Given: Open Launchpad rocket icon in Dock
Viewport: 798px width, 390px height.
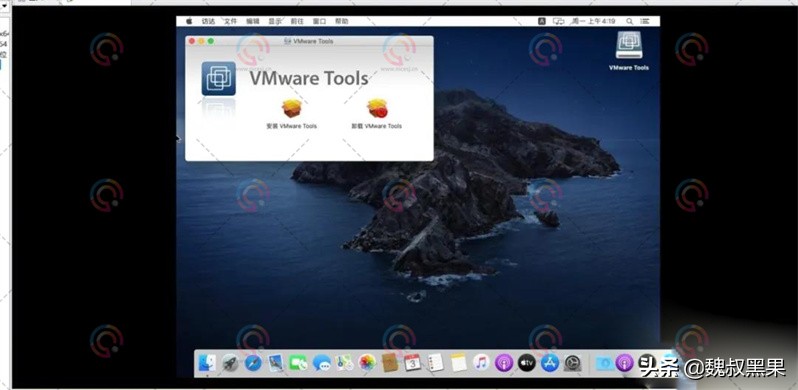Looking at the screenshot, I should pyautogui.click(x=230, y=363).
